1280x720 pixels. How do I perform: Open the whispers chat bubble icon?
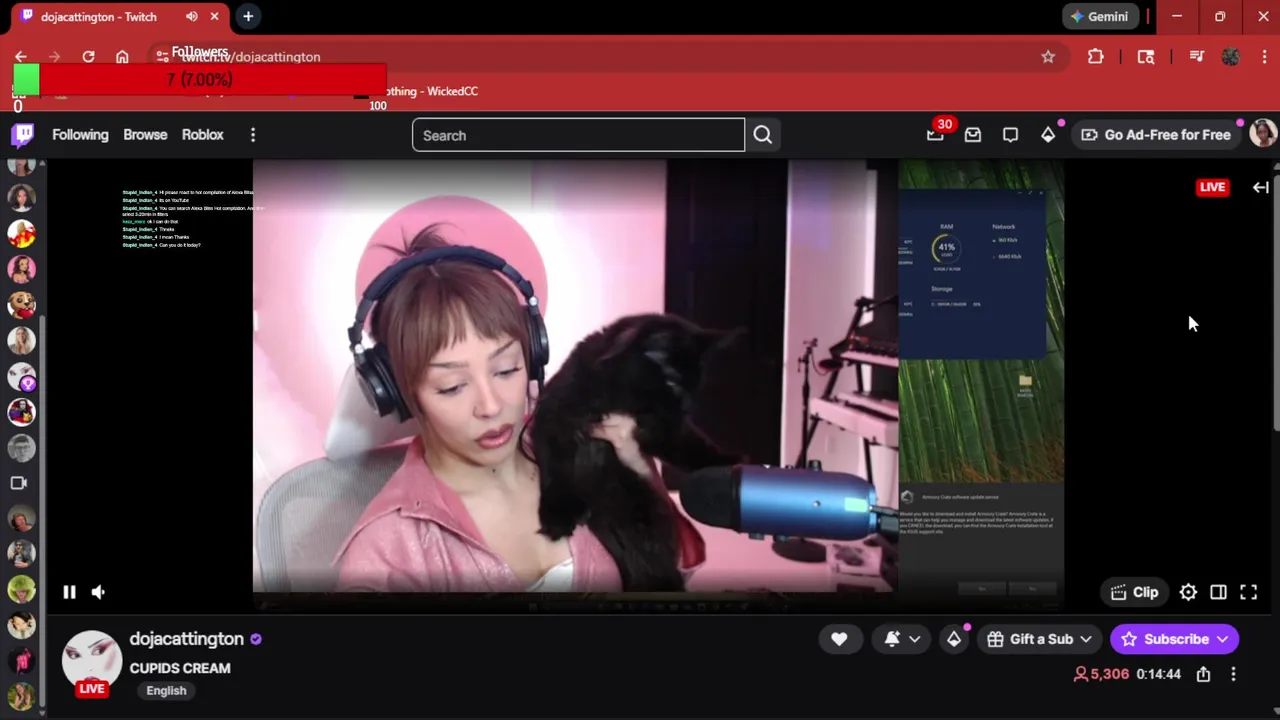tap(1010, 135)
